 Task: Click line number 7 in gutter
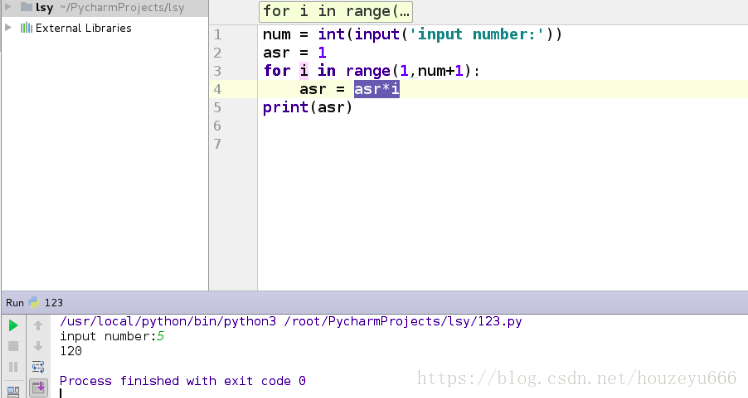click(218, 144)
